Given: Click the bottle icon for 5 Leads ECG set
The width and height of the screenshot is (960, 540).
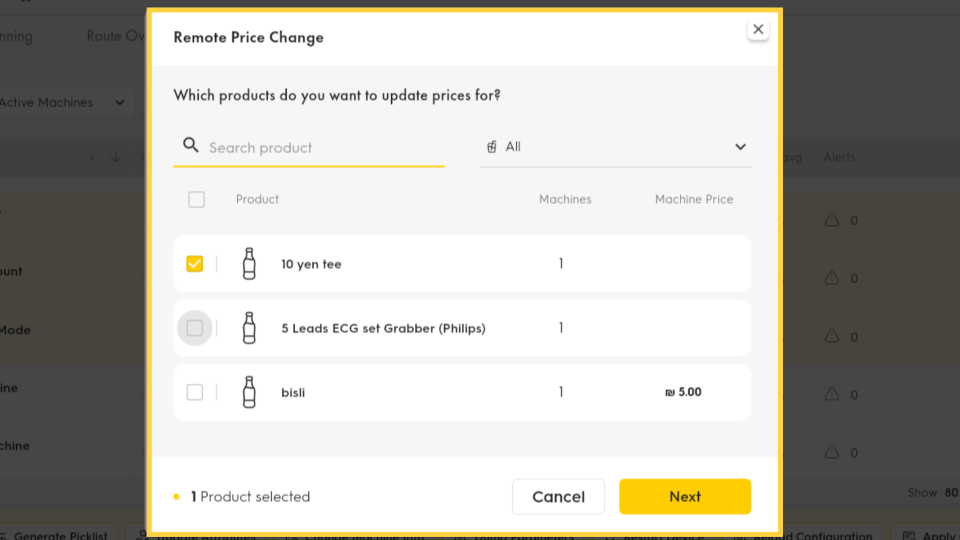Looking at the screenshot, I should 249,328.
